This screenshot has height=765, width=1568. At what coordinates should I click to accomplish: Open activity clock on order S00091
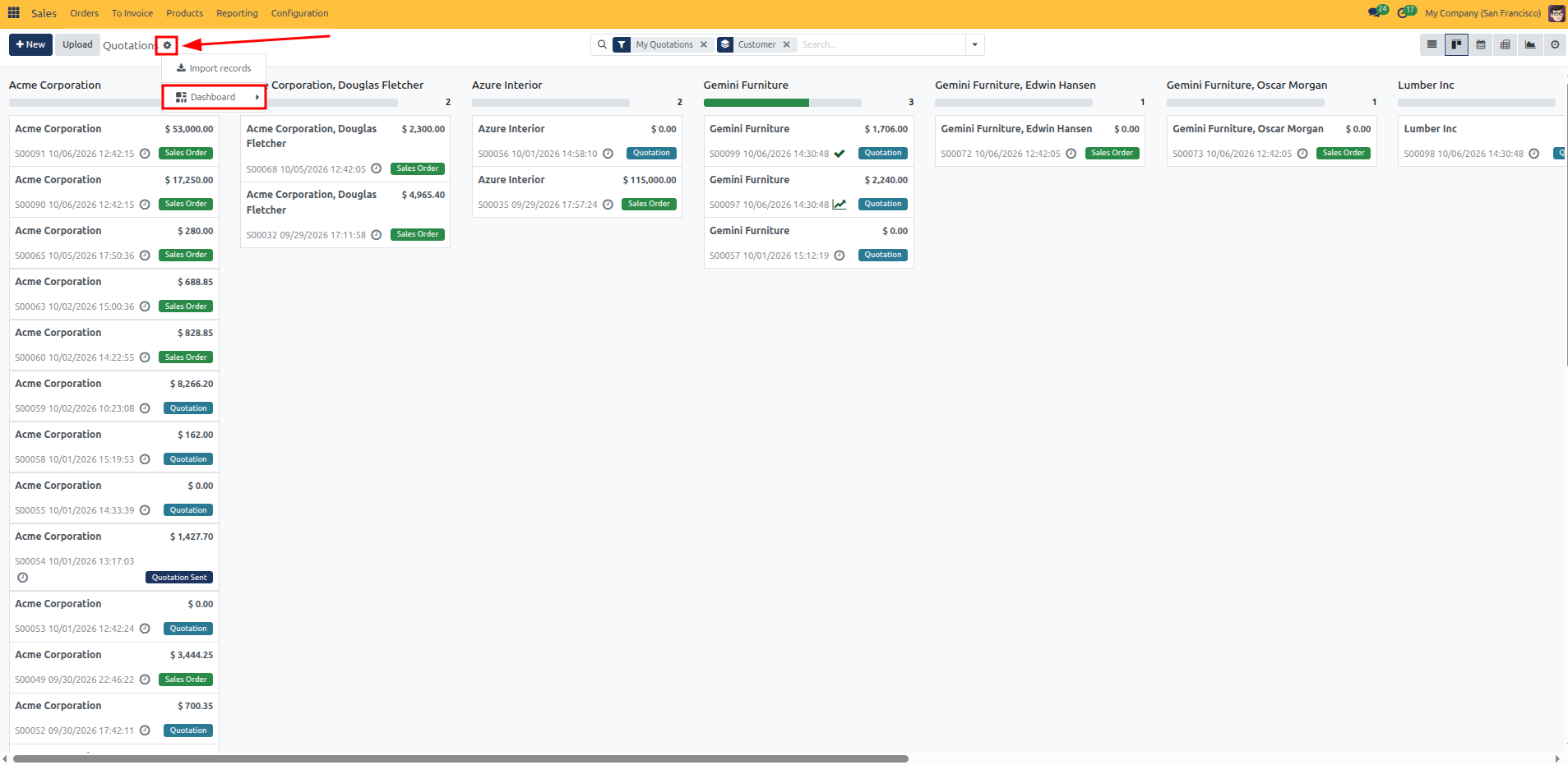(145, 154)
